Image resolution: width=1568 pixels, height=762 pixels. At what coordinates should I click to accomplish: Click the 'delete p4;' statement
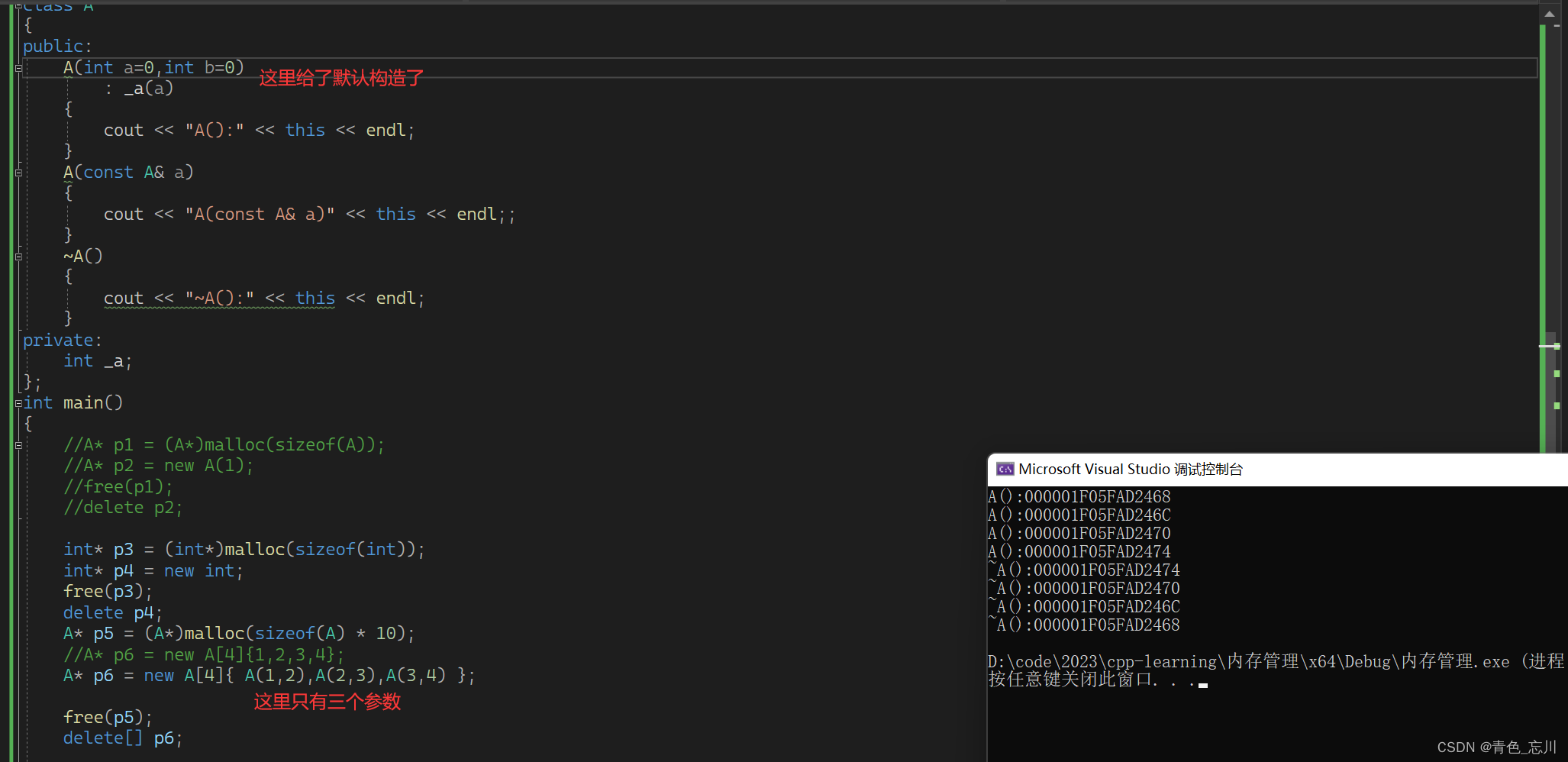tap(113, 613)
